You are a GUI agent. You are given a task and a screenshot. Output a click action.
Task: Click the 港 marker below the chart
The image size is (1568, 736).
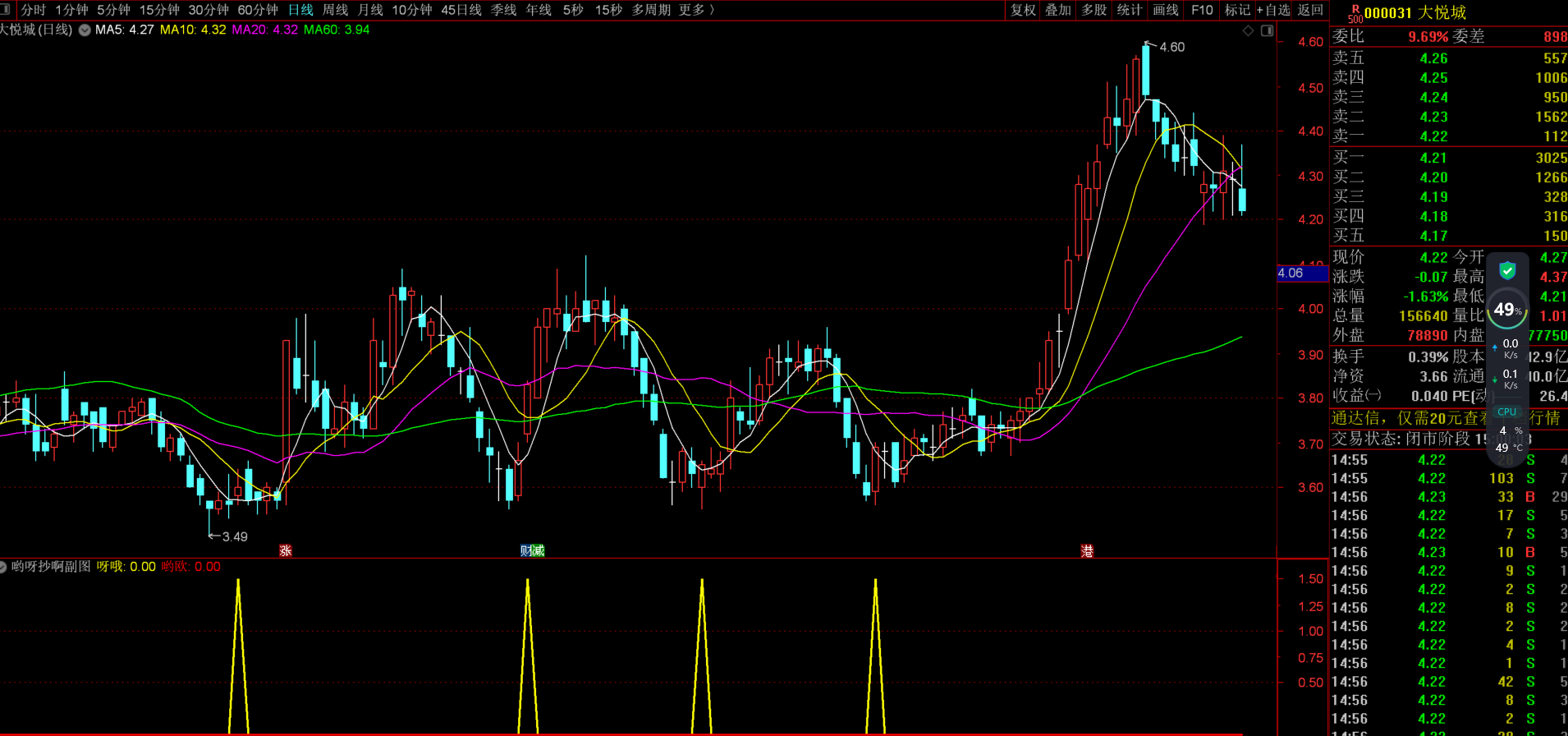(1087, 550)
